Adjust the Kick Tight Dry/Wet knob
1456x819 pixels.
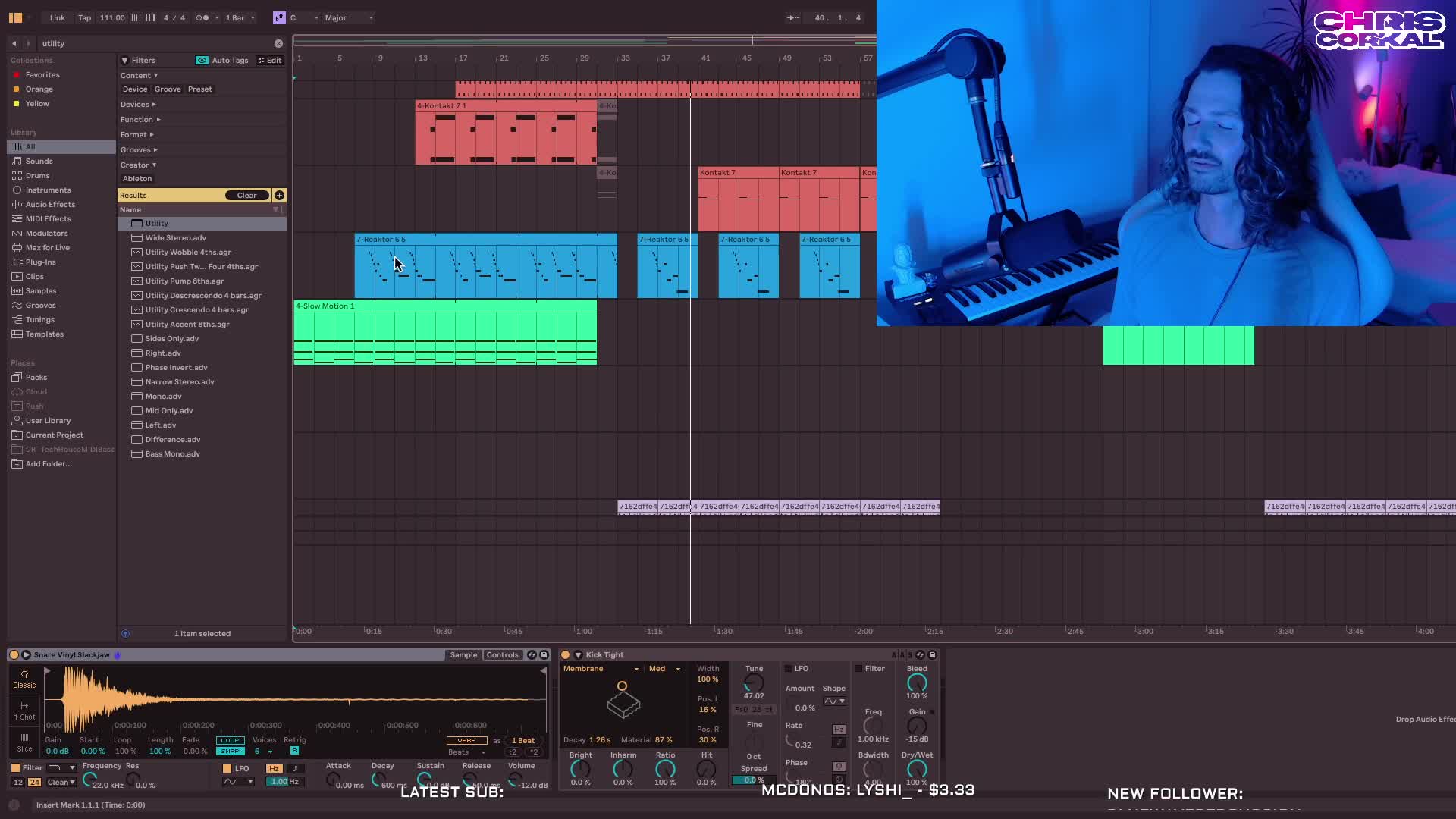coord(916,770)
